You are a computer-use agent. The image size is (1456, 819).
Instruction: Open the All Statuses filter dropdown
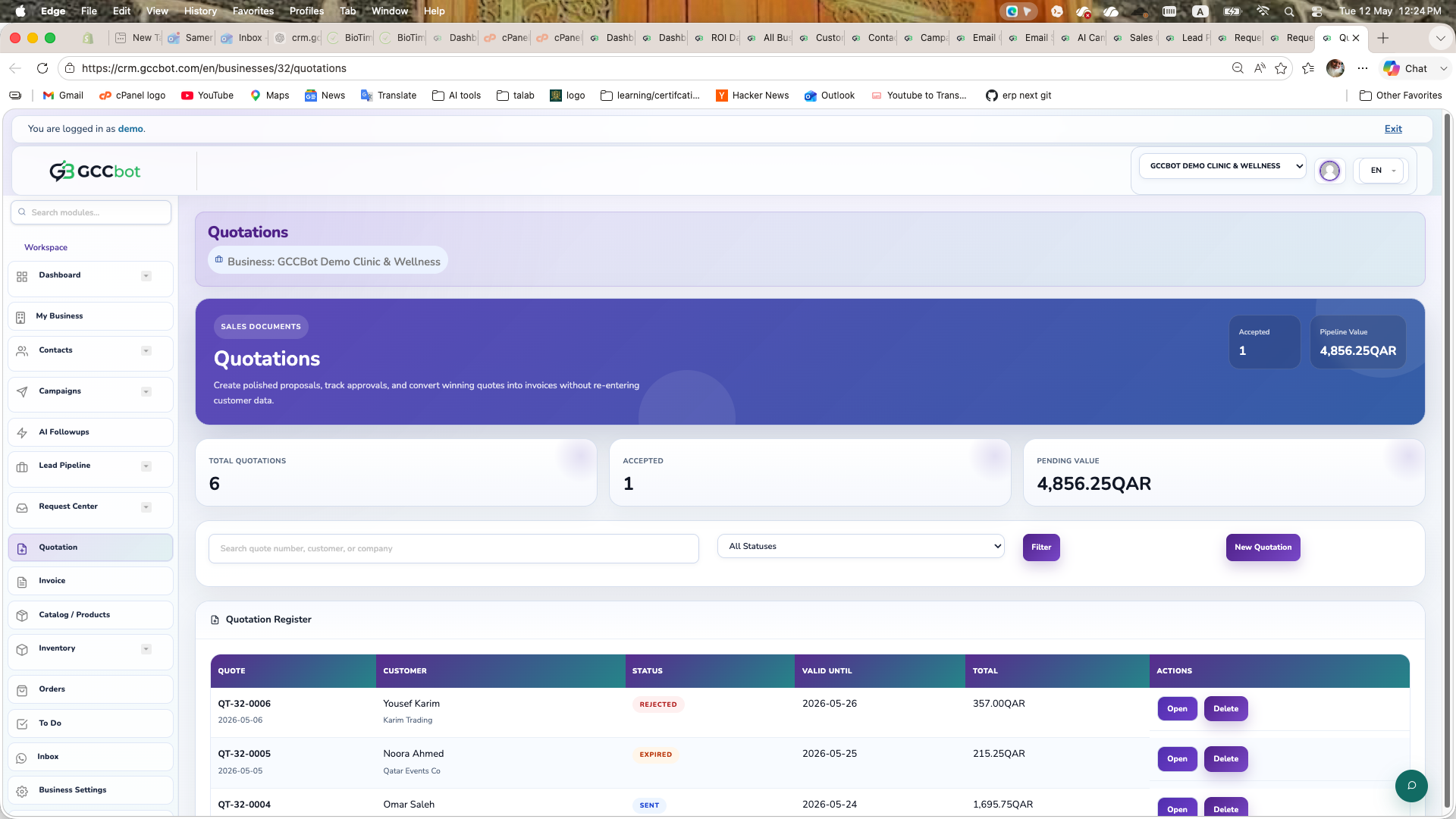(861, 546)
